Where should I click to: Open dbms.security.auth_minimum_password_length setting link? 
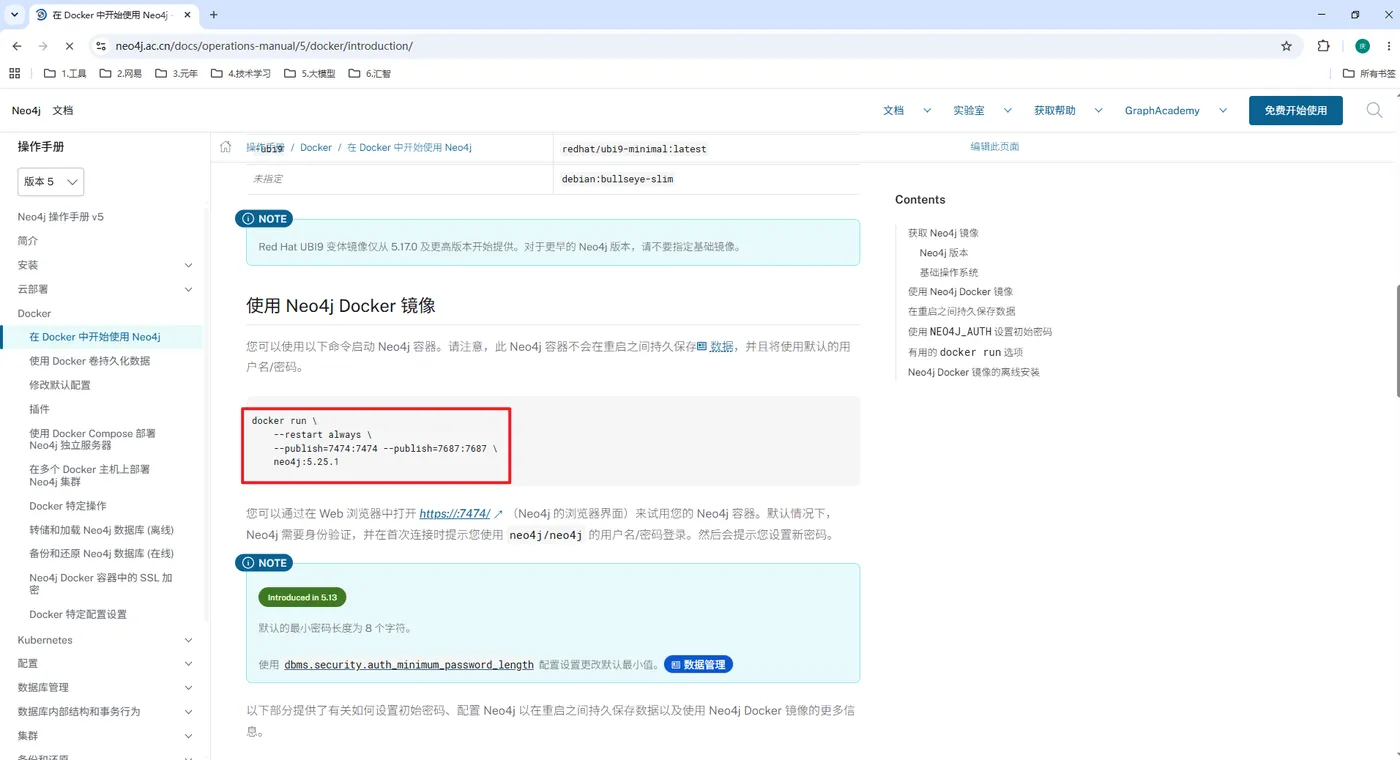pyautogui.click(x=409, y=664)
